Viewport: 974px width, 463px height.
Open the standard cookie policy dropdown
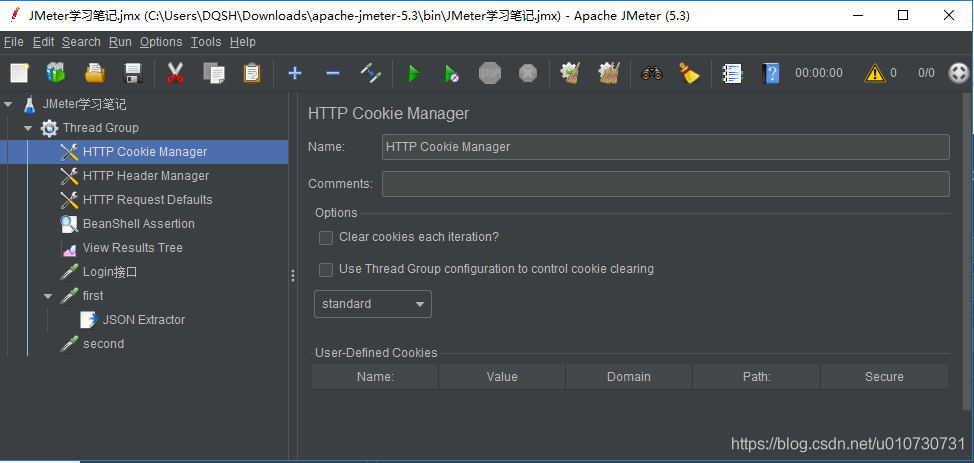[x=373, y=304]
